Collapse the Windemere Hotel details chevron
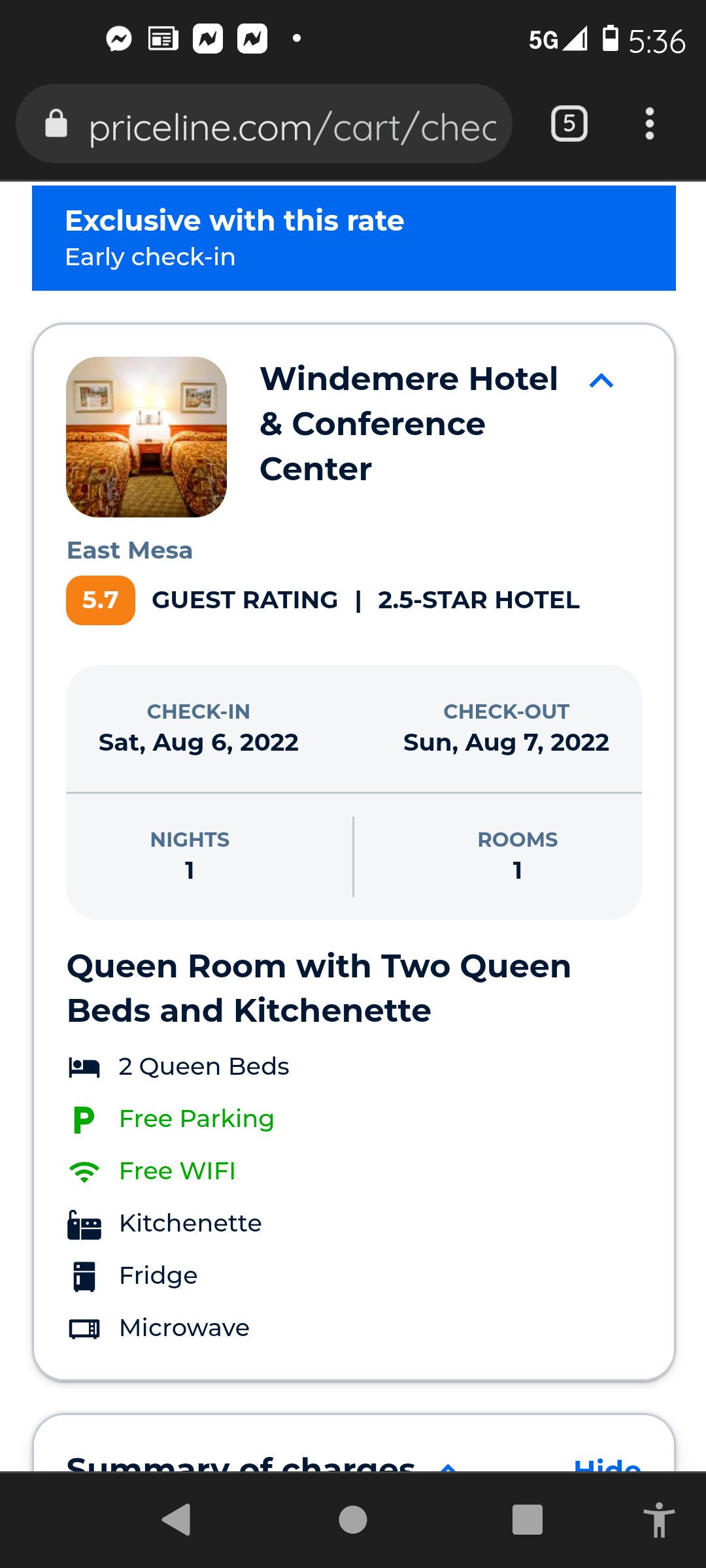The image size is (706, 1568). (601, 381)
